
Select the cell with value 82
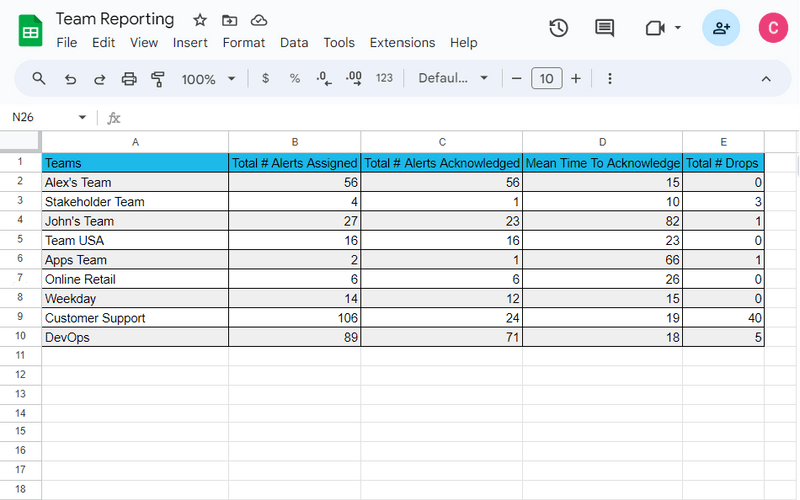tap(603, 221)
